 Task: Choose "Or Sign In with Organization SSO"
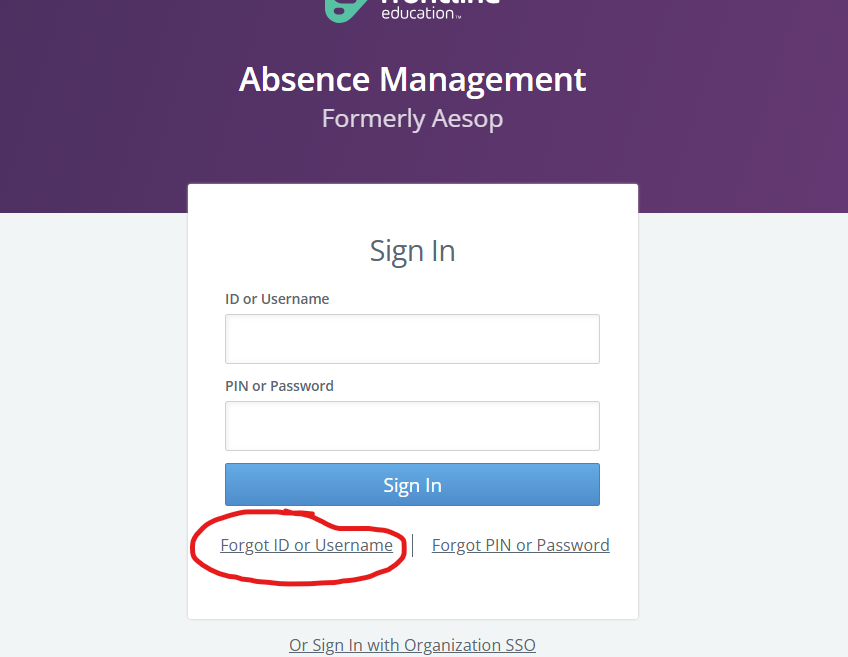412,645
